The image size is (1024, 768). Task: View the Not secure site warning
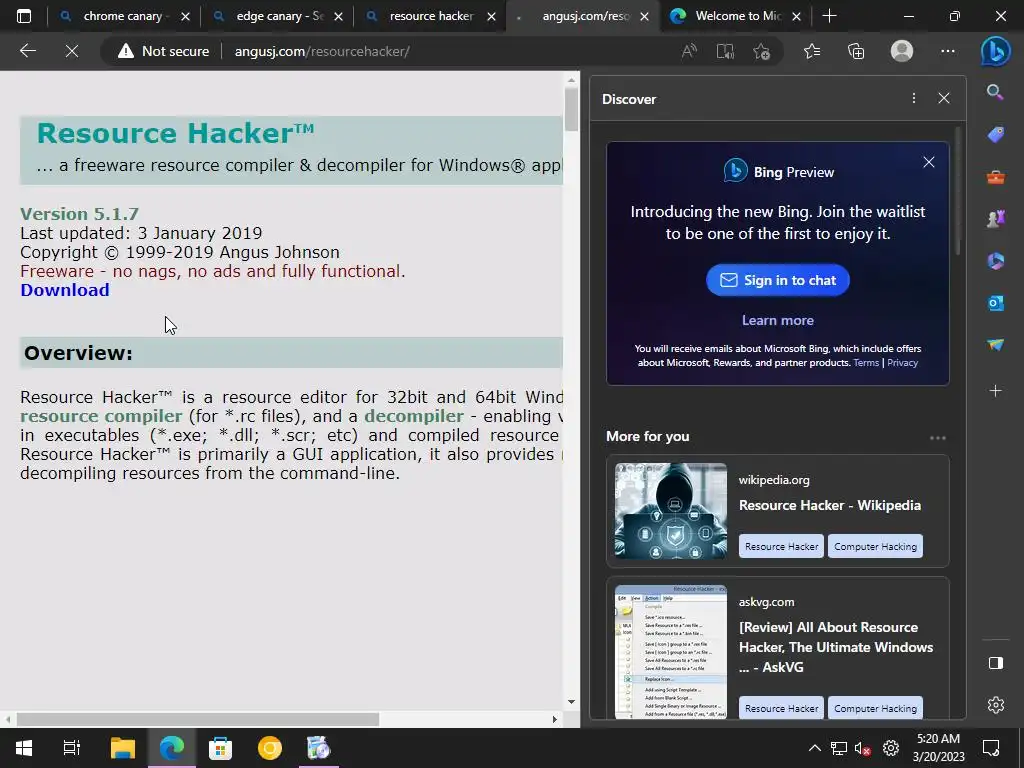click(163, 51)
